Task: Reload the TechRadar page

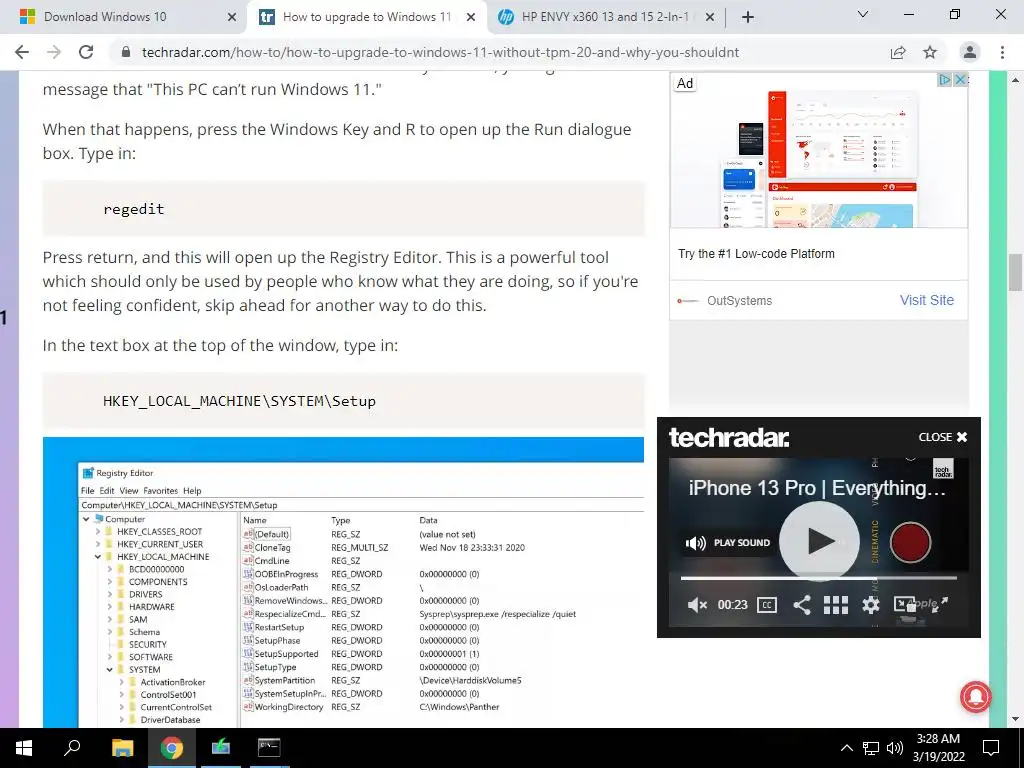Action: 86,52
